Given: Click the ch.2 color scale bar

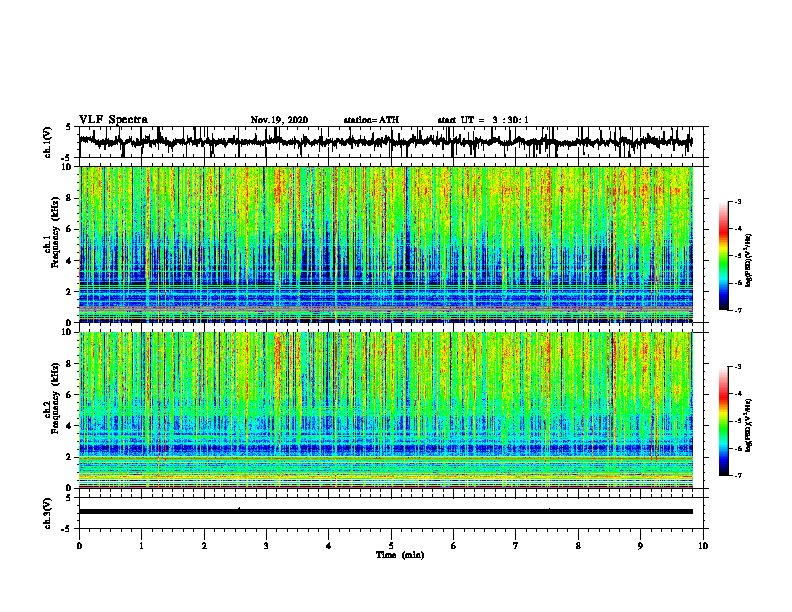Looking at the screenshot, I should coord(724,421).
